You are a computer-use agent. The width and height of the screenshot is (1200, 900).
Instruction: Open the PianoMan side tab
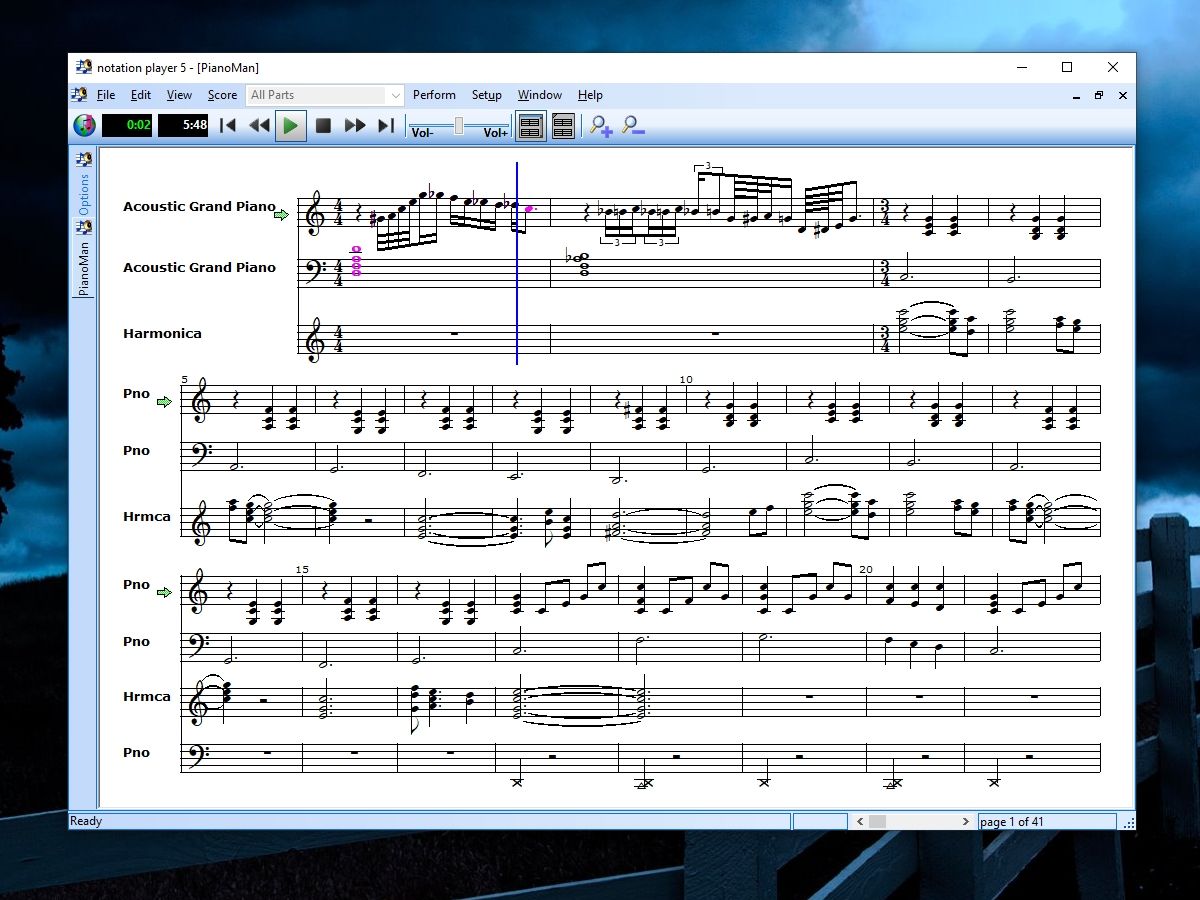click(x=84, y=267)
